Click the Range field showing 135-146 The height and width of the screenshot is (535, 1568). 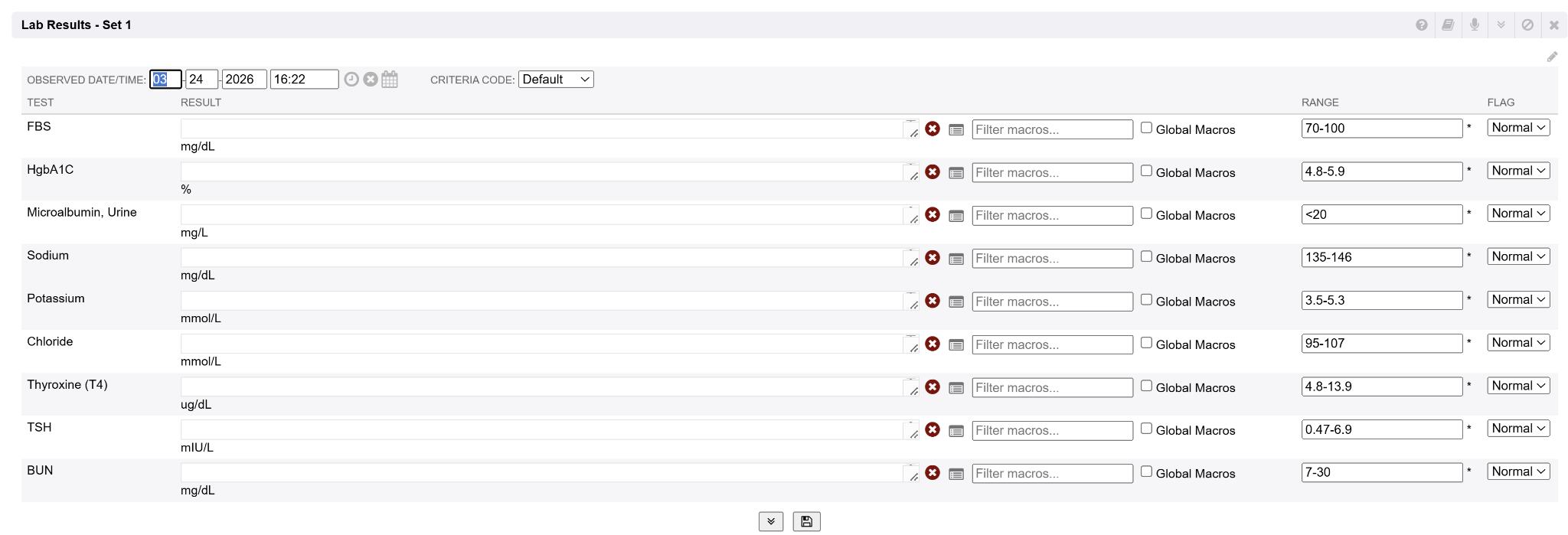(1381, 257)
